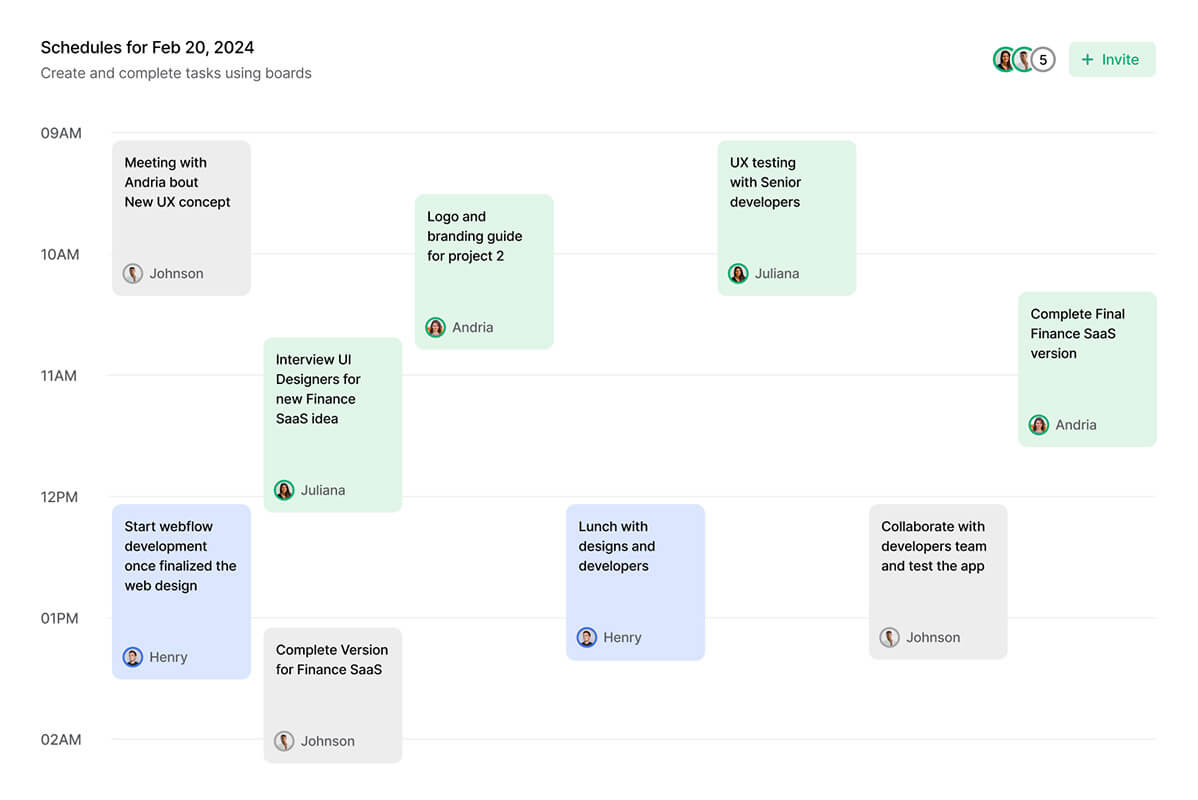
Task: Click the 11AM time label
Action: point(59,376)
